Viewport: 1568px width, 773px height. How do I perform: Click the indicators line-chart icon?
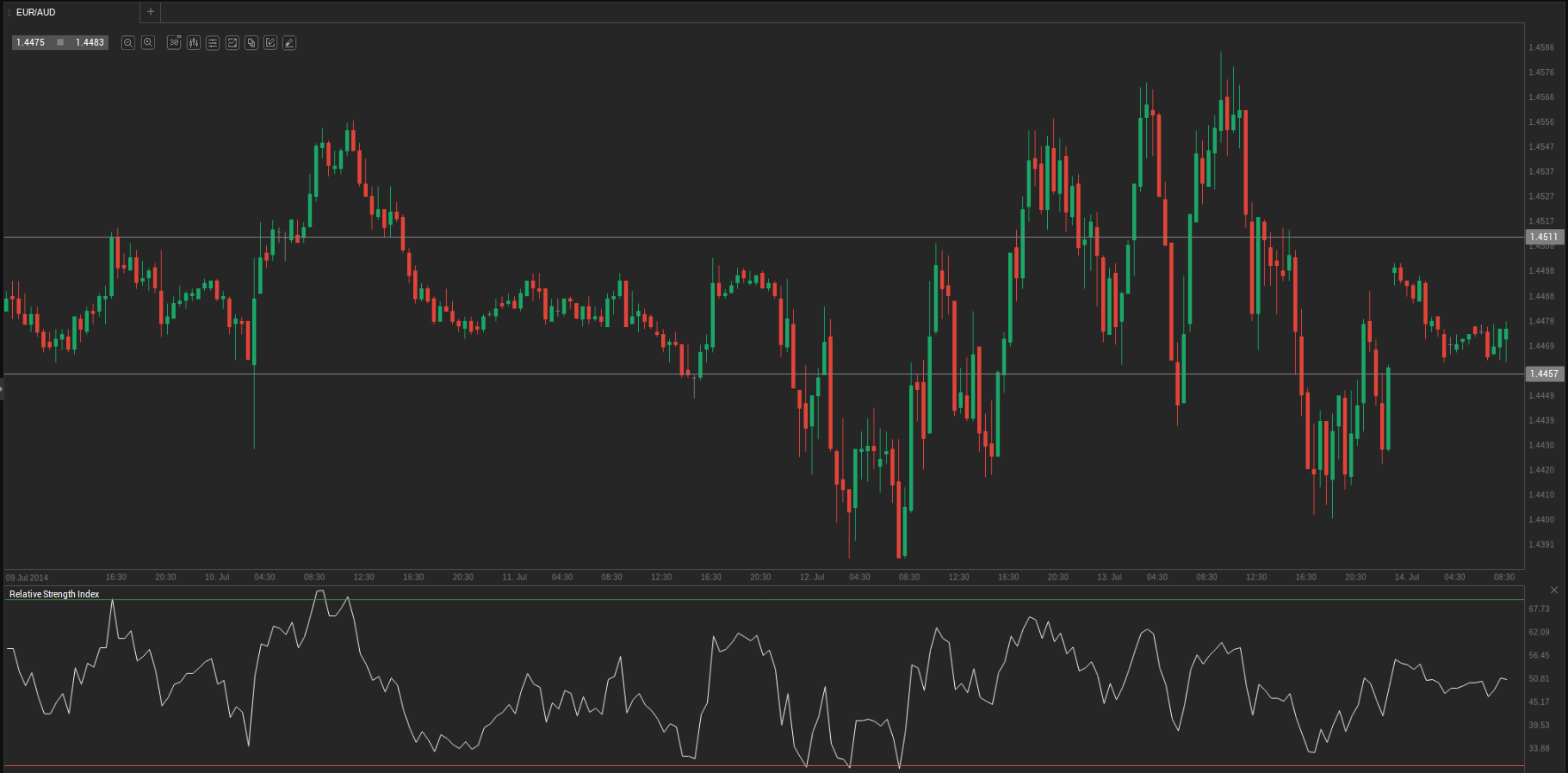[232, 42]
